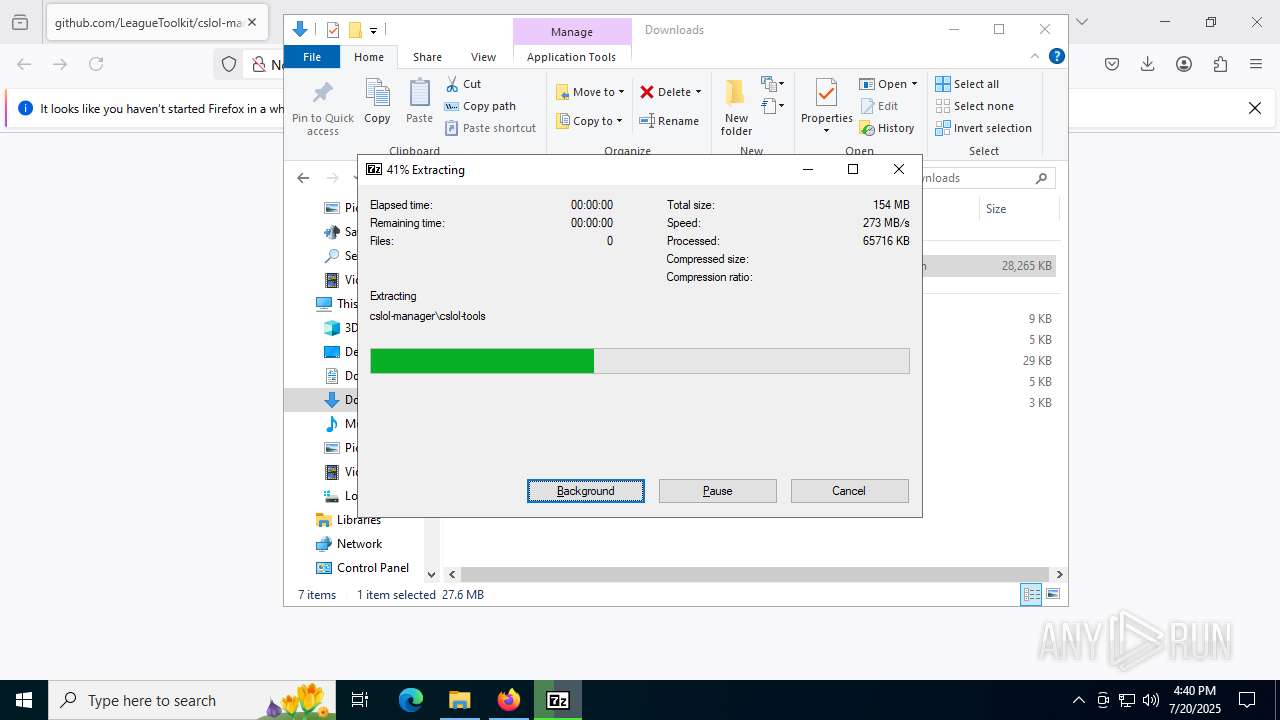Screen dimensions: 1280x720
Task: Open the File menu in Explorer
Action: (x=312, y=57)
